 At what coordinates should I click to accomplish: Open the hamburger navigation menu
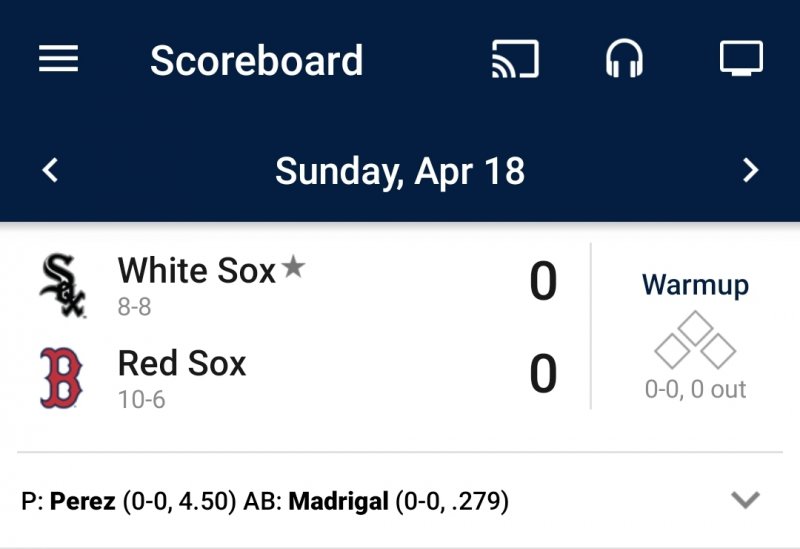pyautogui.click(x=59, y=59)
